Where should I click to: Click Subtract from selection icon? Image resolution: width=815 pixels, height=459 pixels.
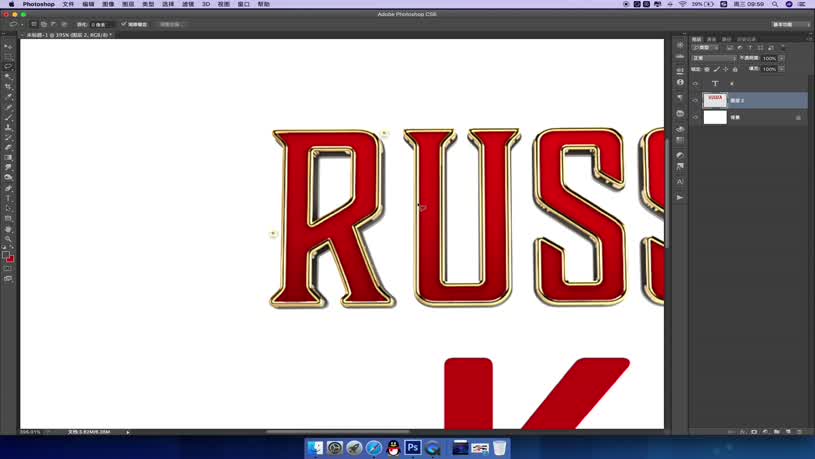54,24
